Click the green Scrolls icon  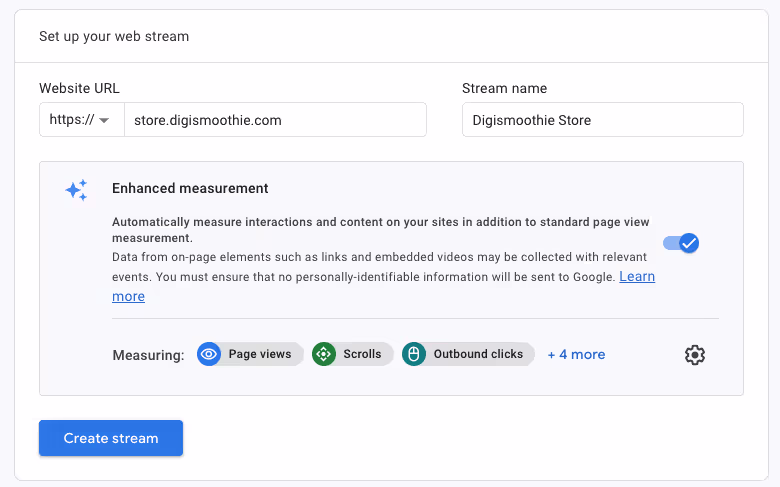(x=324, y=354)
